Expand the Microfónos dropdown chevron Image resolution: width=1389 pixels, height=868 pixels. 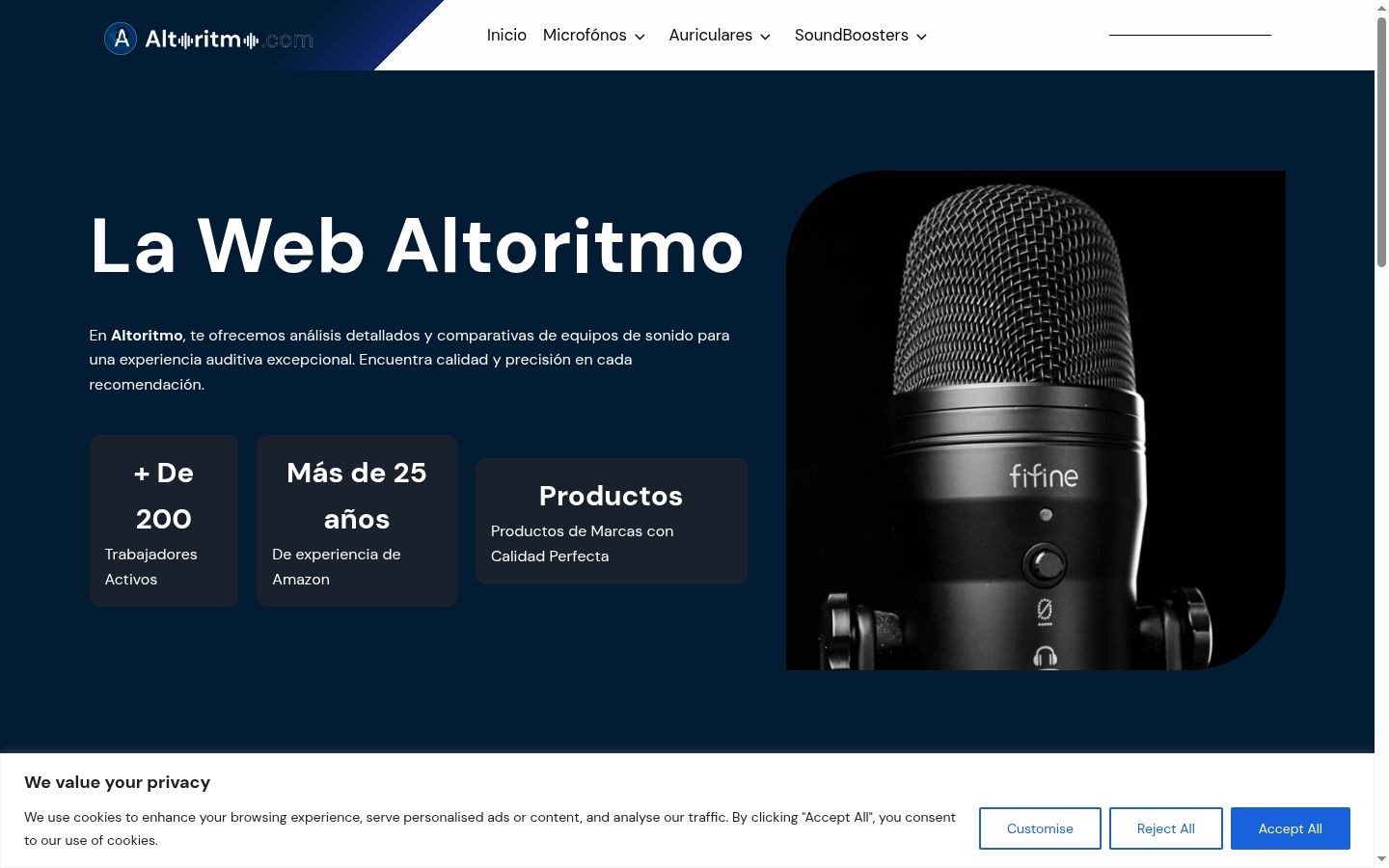coord(640,37)
